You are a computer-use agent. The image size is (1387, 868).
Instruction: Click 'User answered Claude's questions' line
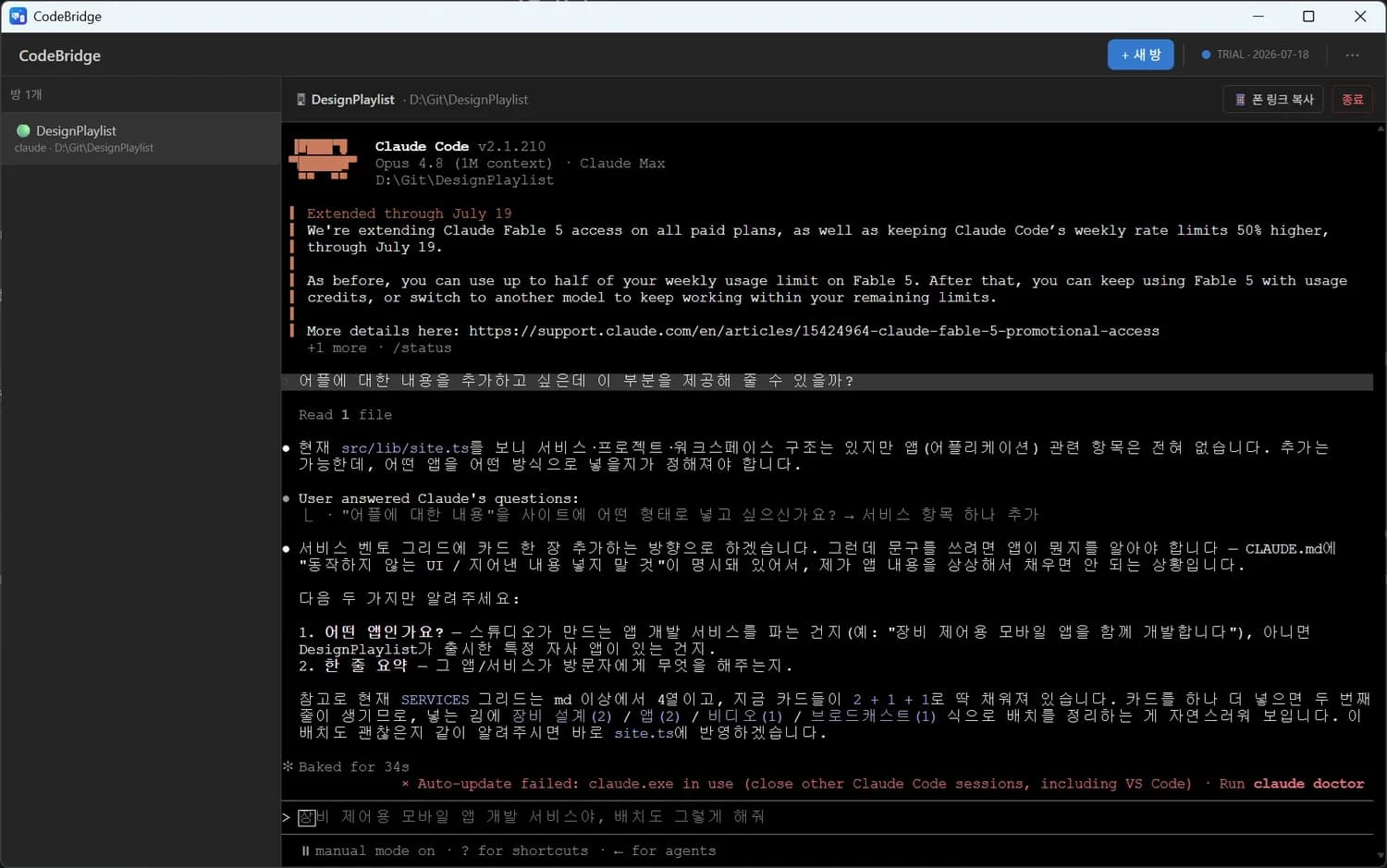[438, 499]
